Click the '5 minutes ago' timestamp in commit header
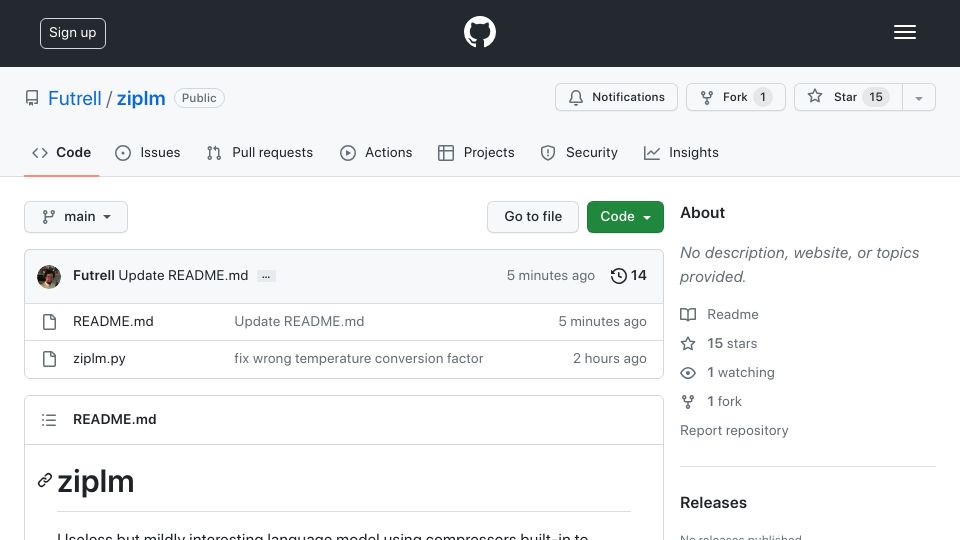 (x=550, y=276)
